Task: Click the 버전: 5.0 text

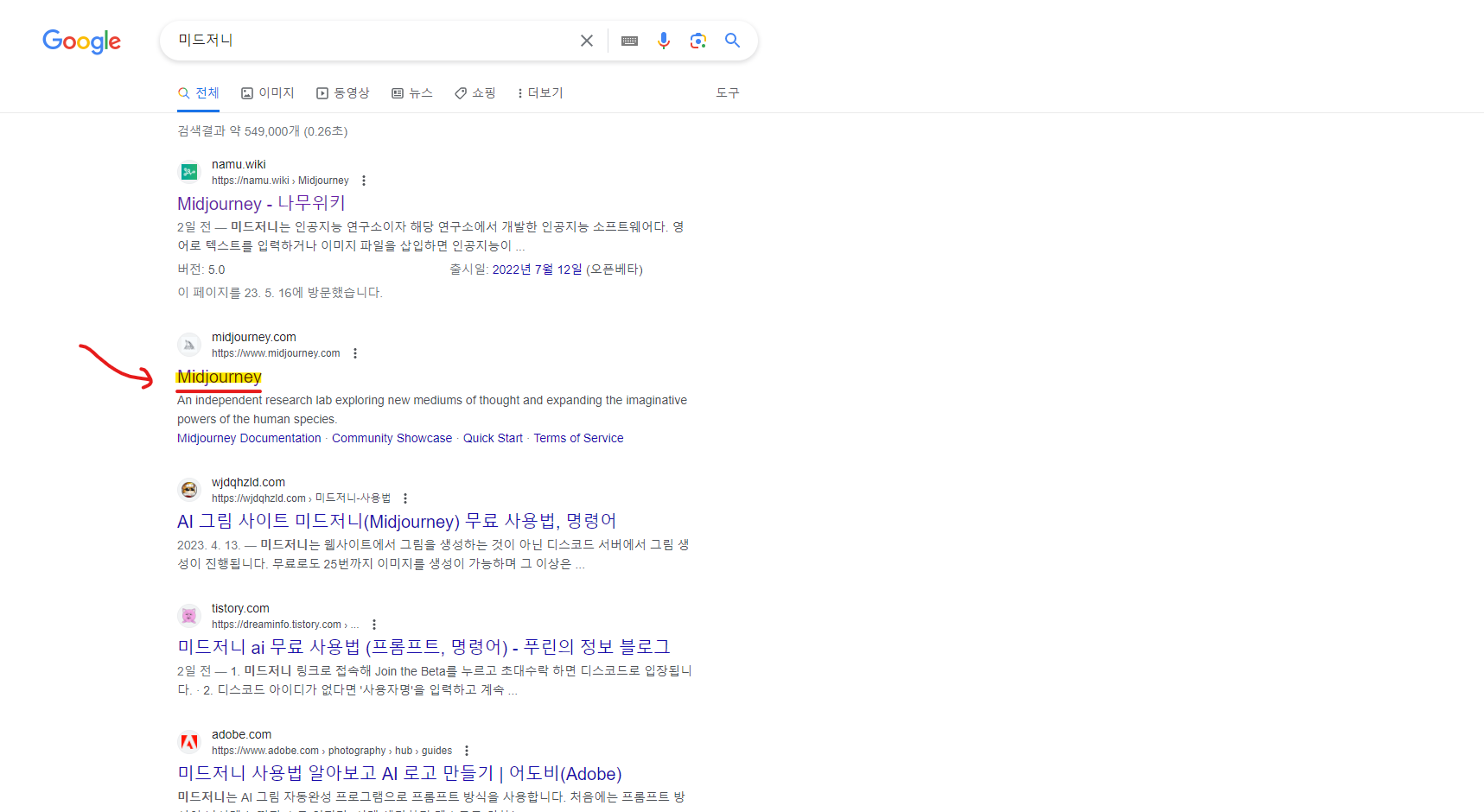Action: [x=201, y=270]
